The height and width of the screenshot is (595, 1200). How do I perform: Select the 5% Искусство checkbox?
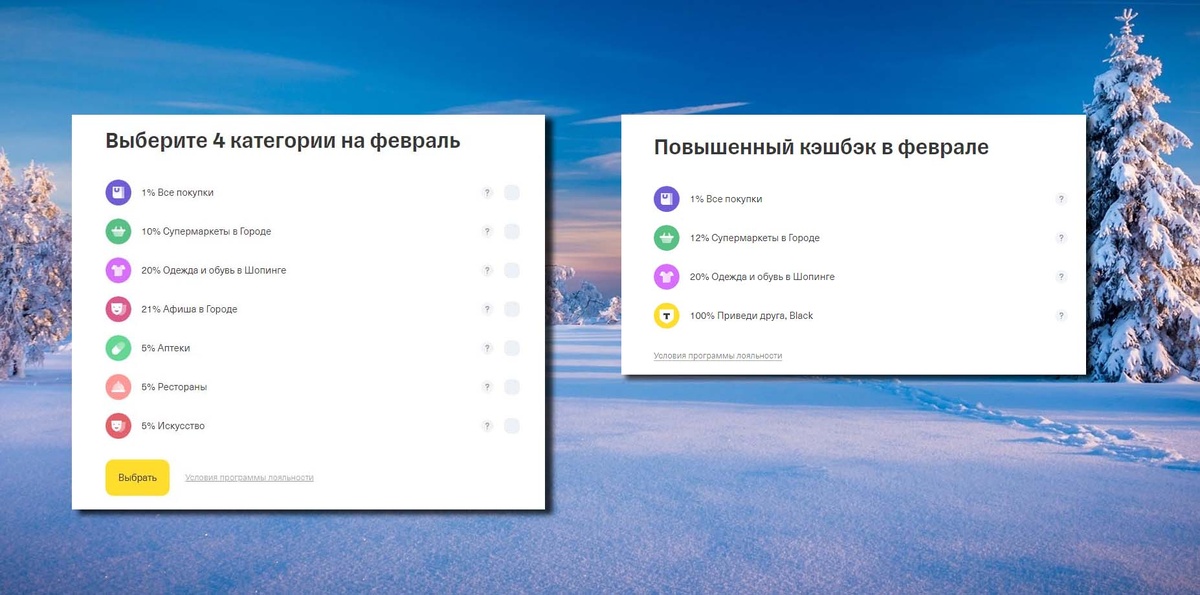511,425
